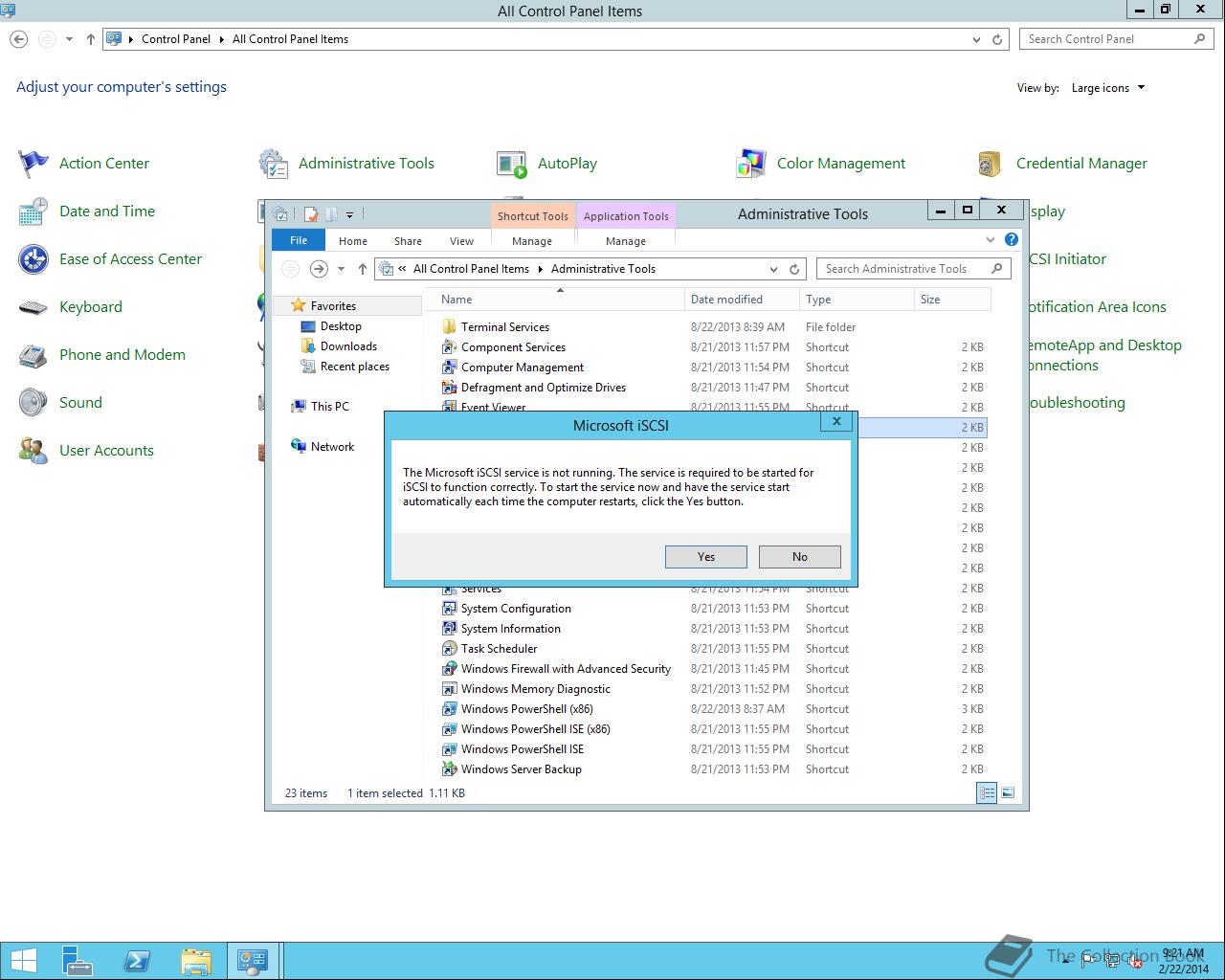Select Favorites in the navigation pane

coord(333,306)
